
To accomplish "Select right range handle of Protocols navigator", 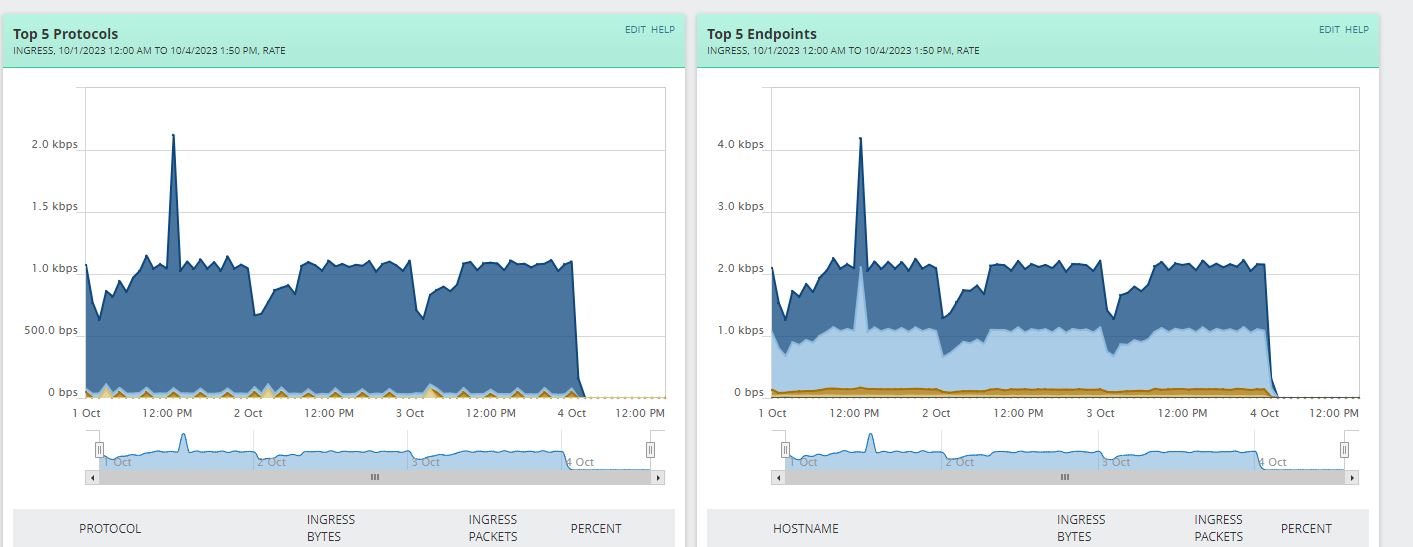I will 650,450.
